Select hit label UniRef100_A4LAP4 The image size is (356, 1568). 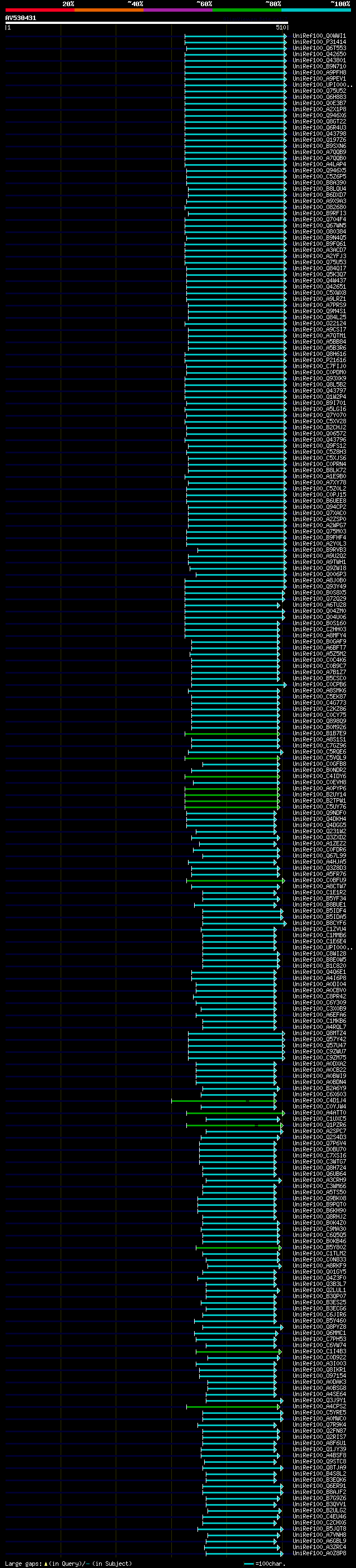click(x=319, y=164)
